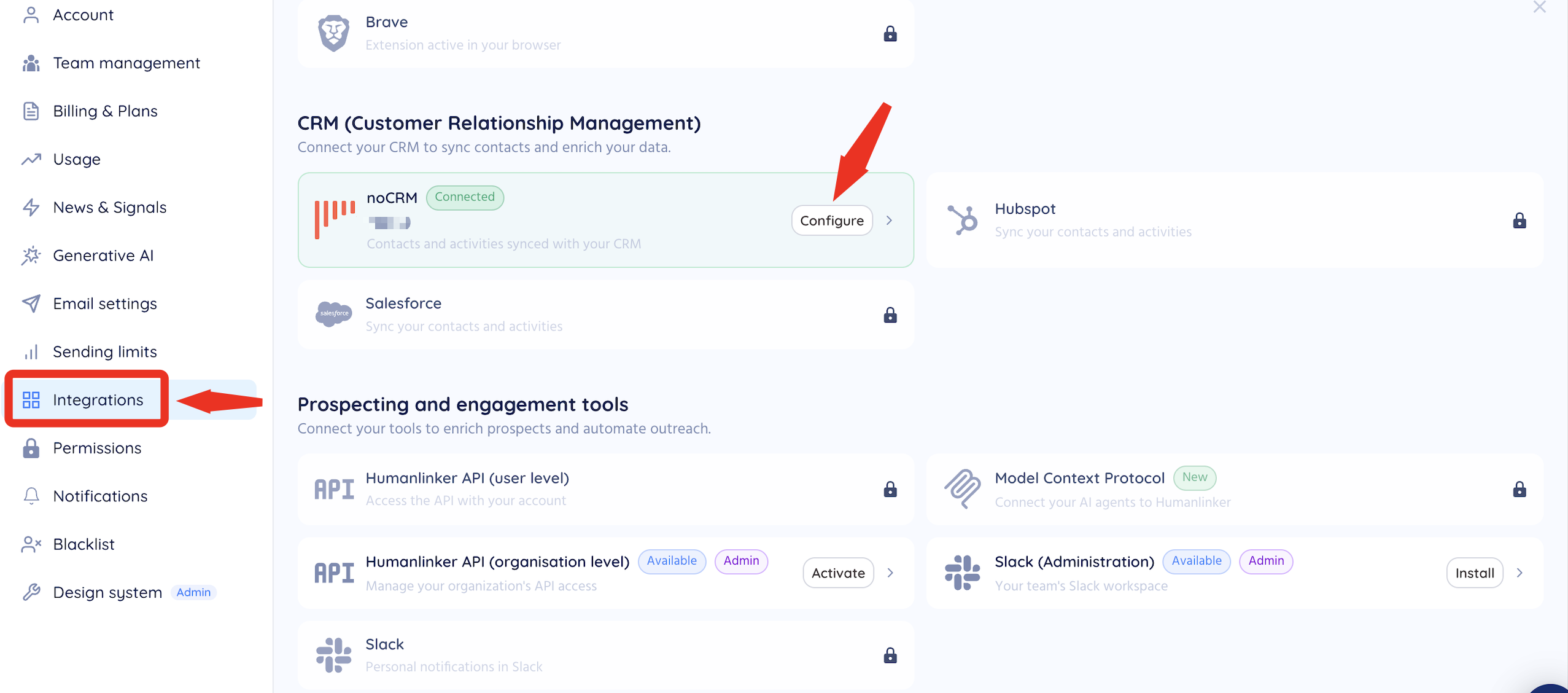Click the Email settings paper plane icon

(x=31, y=303)
